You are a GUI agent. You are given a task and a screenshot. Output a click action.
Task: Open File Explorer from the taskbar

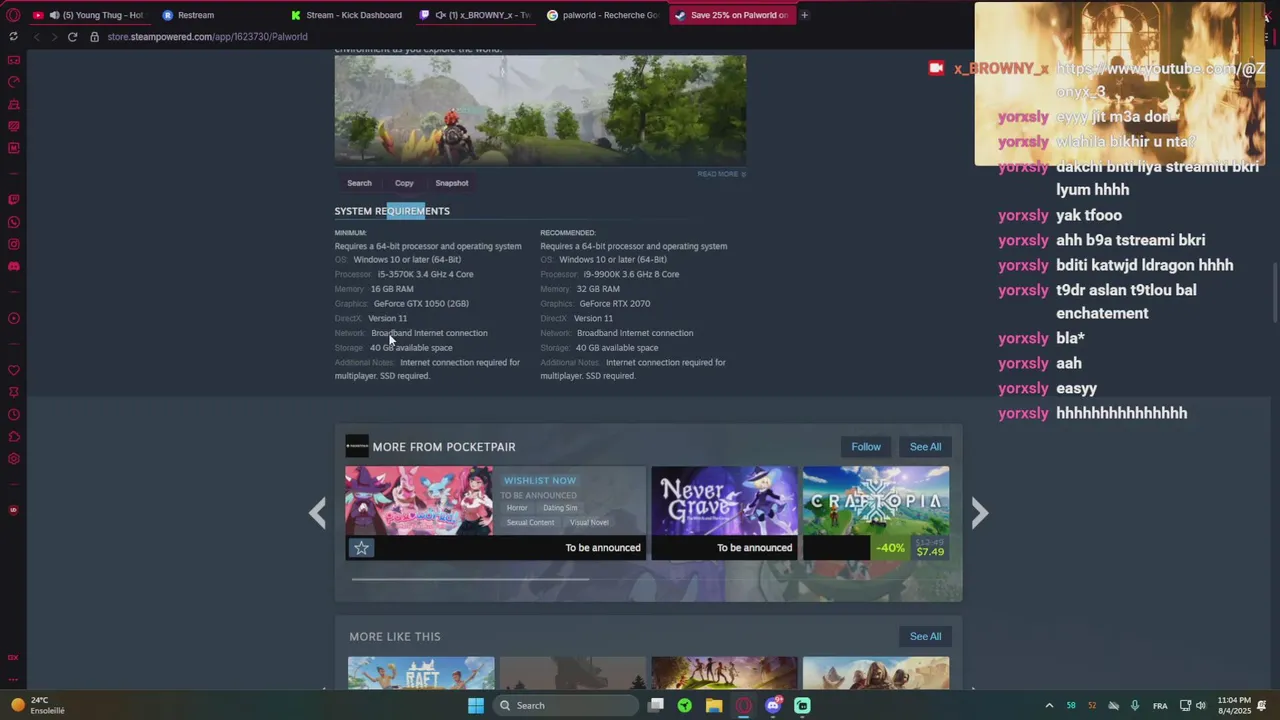click(x=714, y=706)
